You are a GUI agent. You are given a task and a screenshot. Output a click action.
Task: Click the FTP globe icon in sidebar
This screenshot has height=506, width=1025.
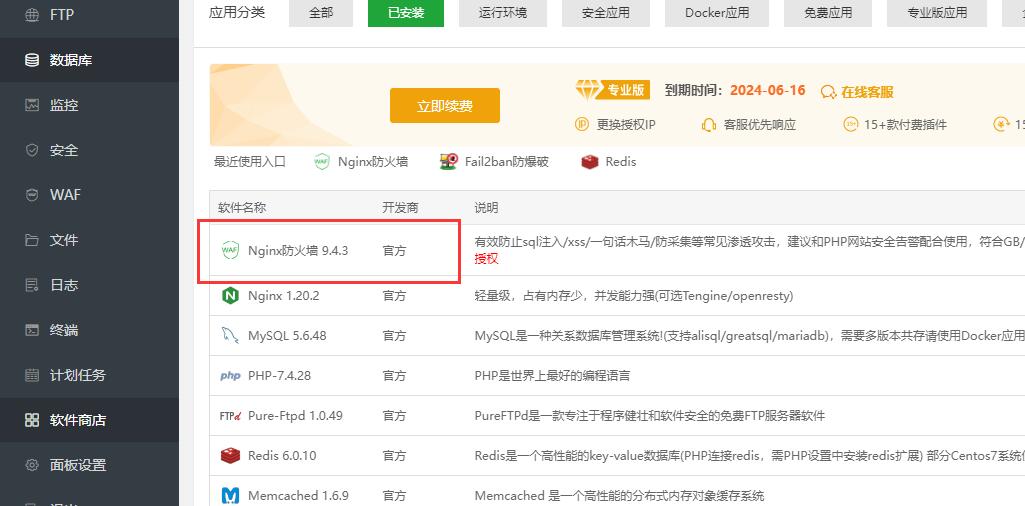[x=31, y=15]
